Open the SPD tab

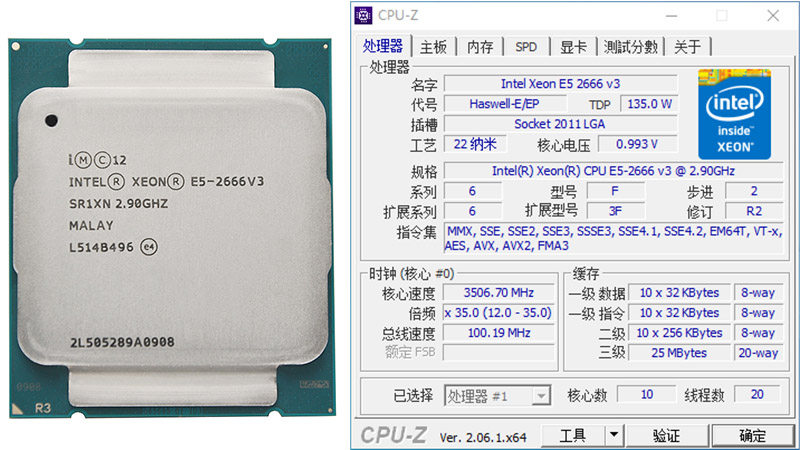pyautogui.click(x=526, y=47)
